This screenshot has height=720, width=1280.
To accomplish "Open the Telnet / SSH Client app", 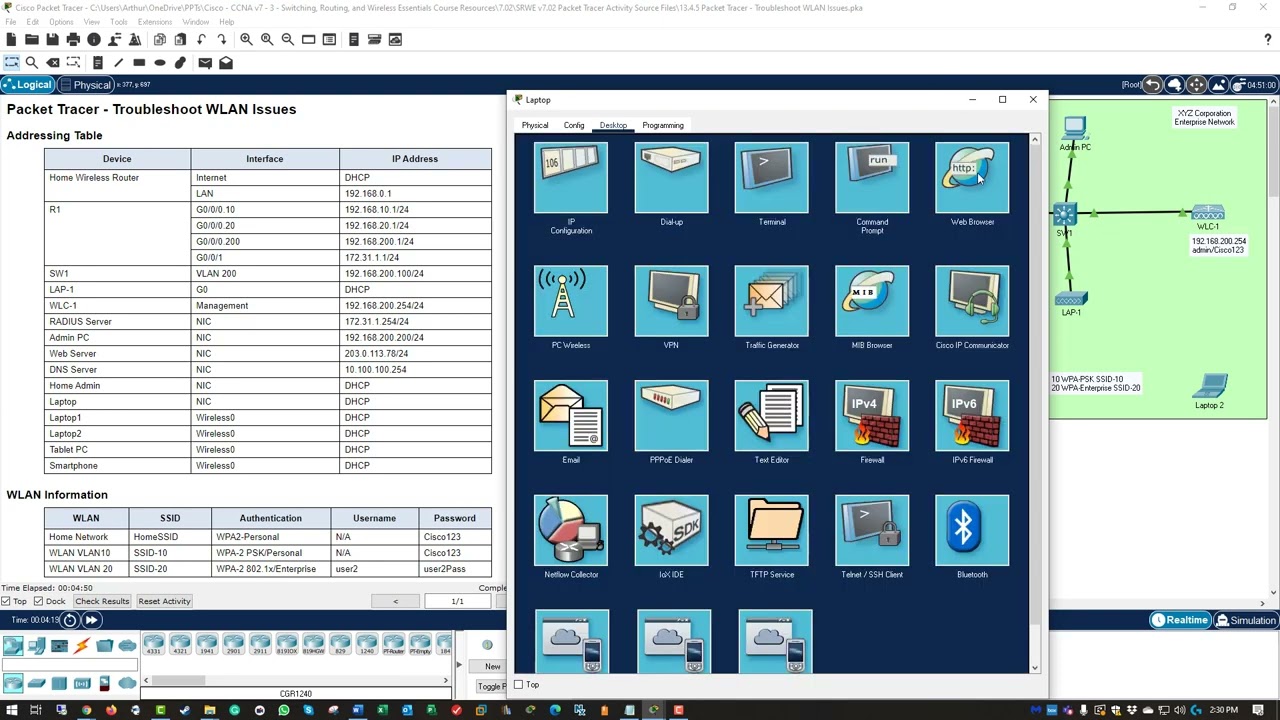I will point(872,531).
